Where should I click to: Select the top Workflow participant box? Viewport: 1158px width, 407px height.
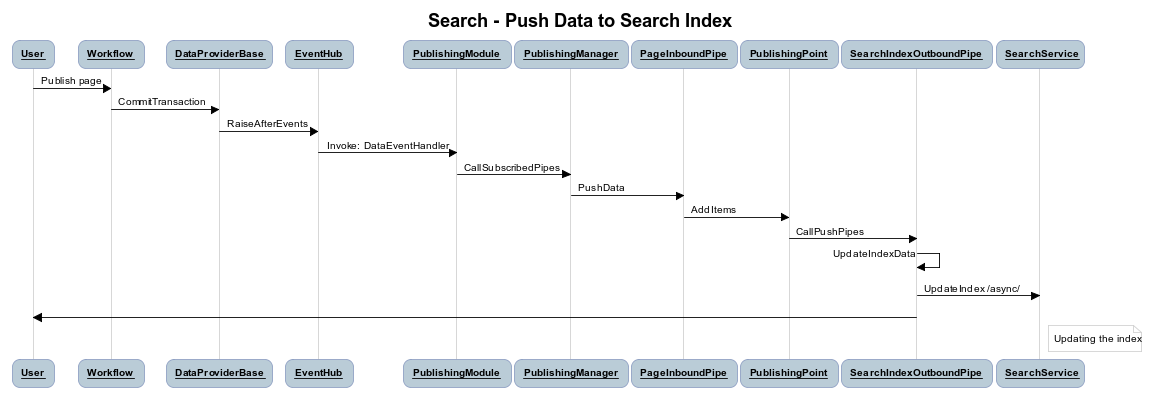(x=110, y=54)
